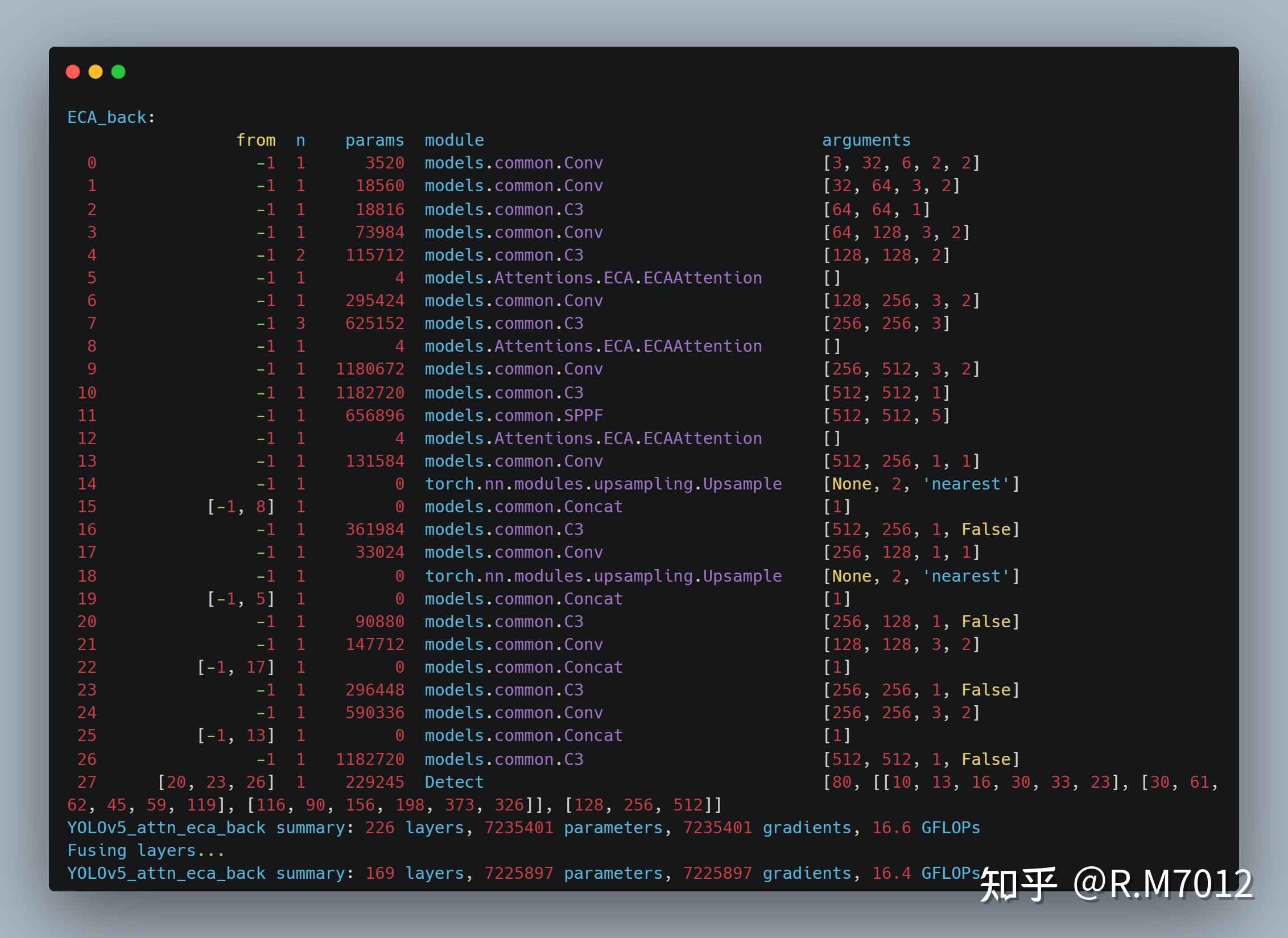This screenshot has height=938, width=1288.
Task: Click the 'params' column header
Action: (374, 140)
